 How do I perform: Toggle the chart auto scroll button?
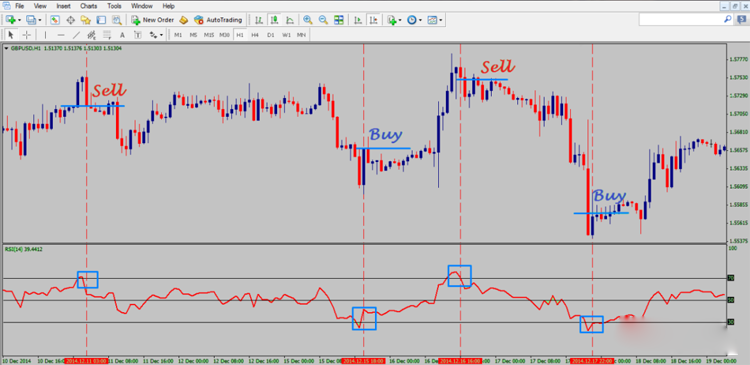(x=358, y=20)
